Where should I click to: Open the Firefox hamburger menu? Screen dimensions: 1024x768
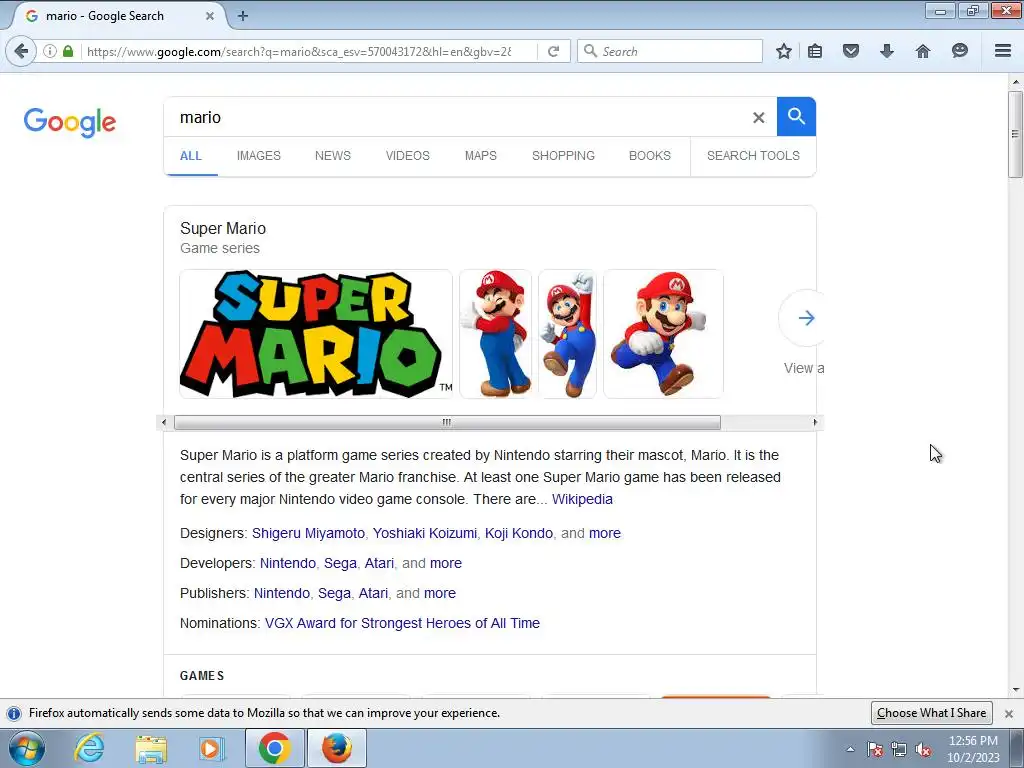click(x=1003, y=51)
